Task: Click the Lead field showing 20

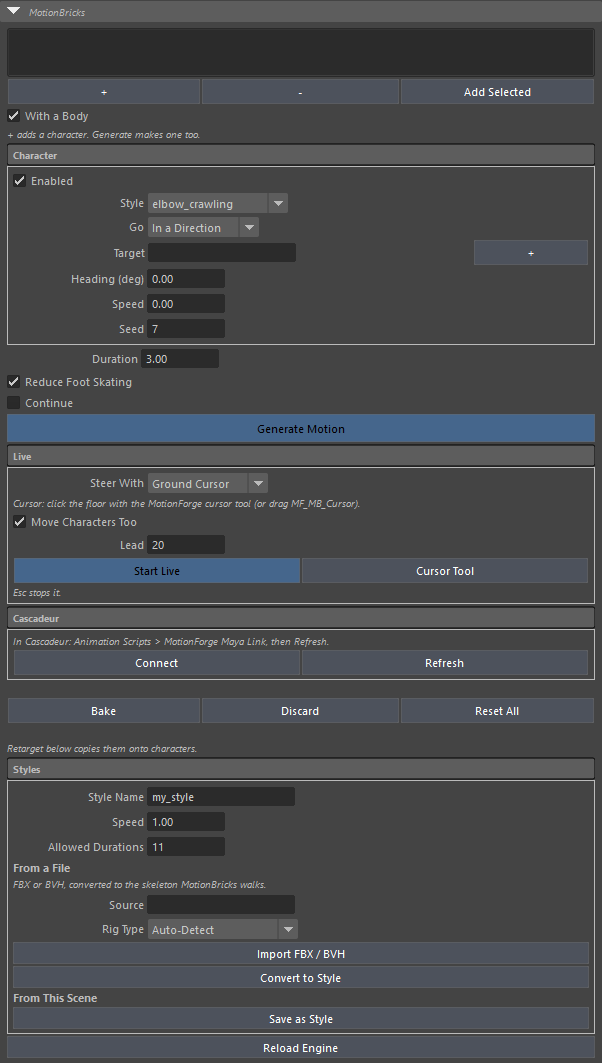Action: point(186,545)
